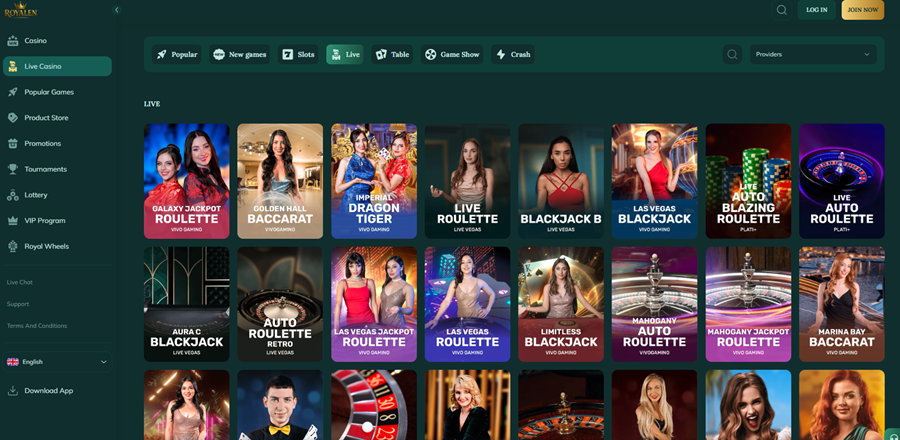Select the Crash category tab
This screenshot has width=900, height=440.
(513, 54)
